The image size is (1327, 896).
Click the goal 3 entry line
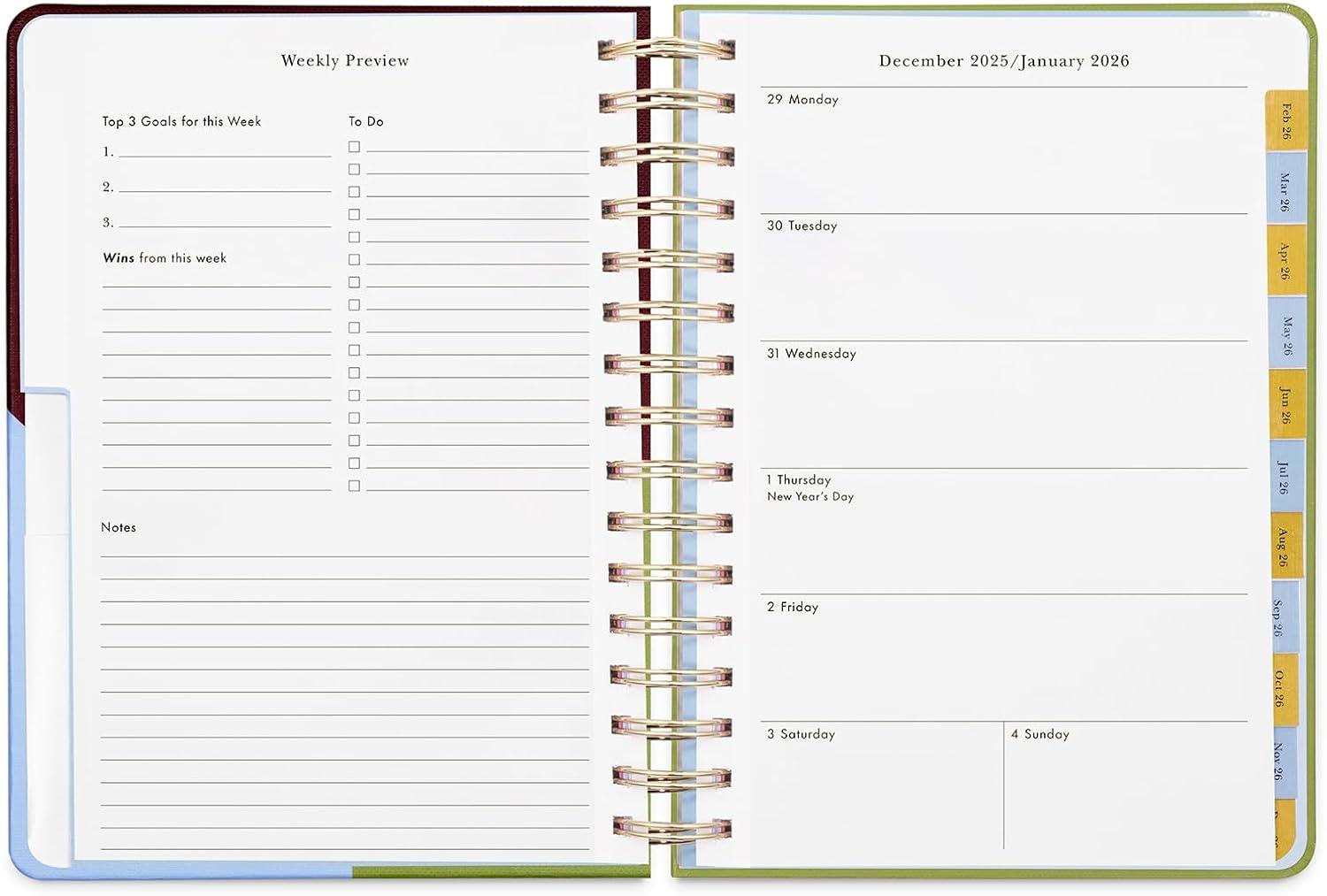(x=224, y=223)
